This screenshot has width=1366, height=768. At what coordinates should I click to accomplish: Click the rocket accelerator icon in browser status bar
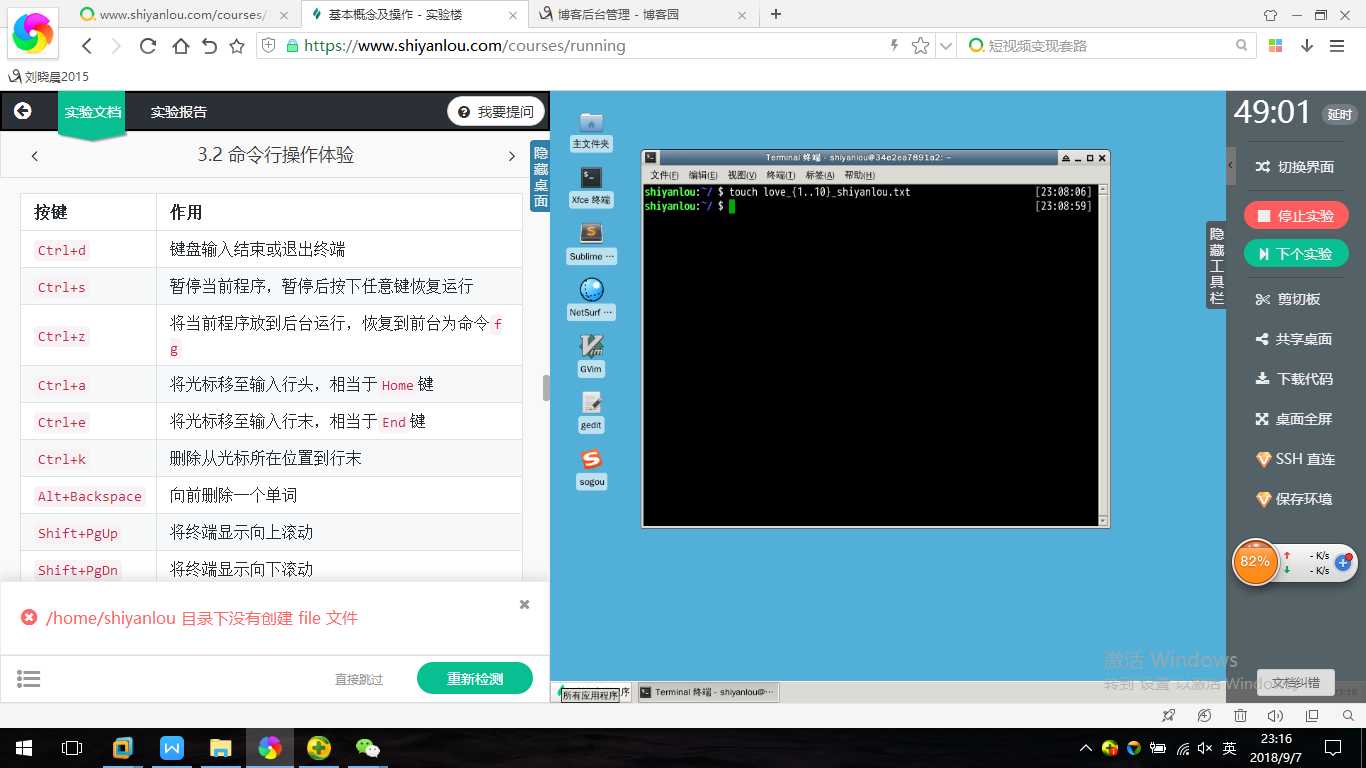[1168, 715]
